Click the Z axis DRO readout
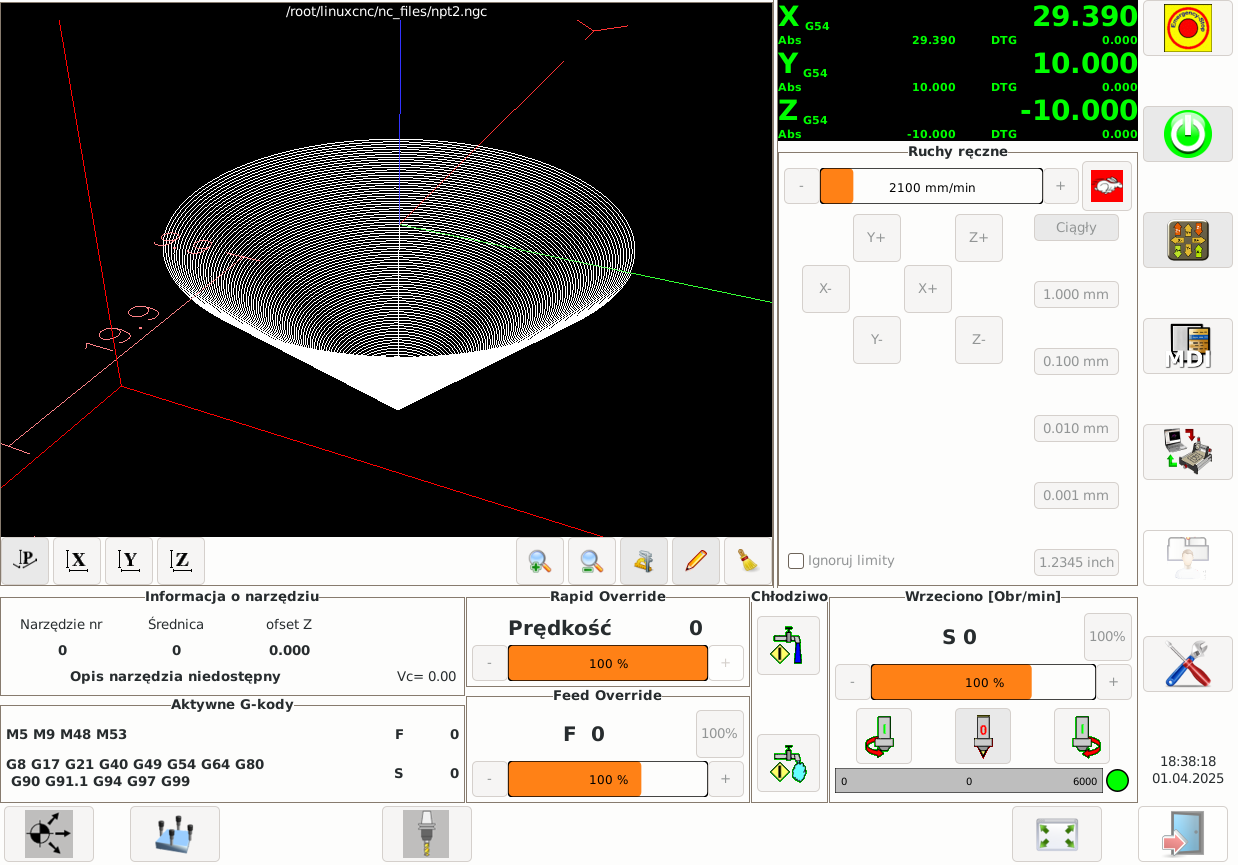Viewport: 1238px width, 865px height. 958,118
